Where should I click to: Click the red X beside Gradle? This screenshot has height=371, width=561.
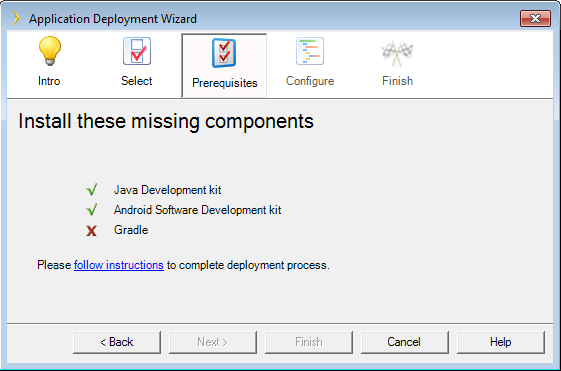click(91, 231)
